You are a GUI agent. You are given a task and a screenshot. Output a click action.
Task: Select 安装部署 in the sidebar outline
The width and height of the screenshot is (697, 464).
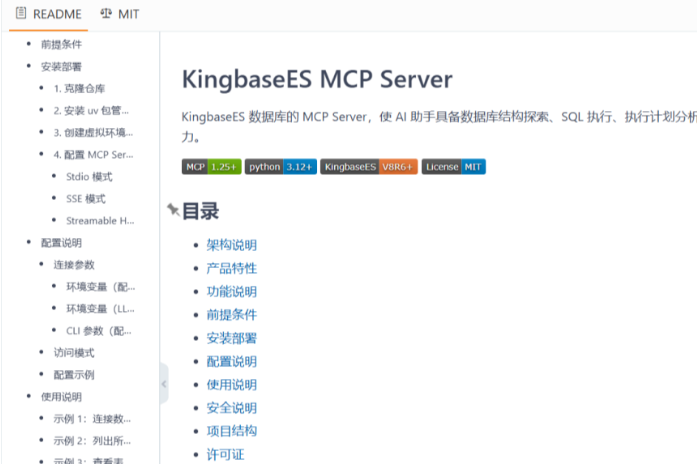coord(61,67)
